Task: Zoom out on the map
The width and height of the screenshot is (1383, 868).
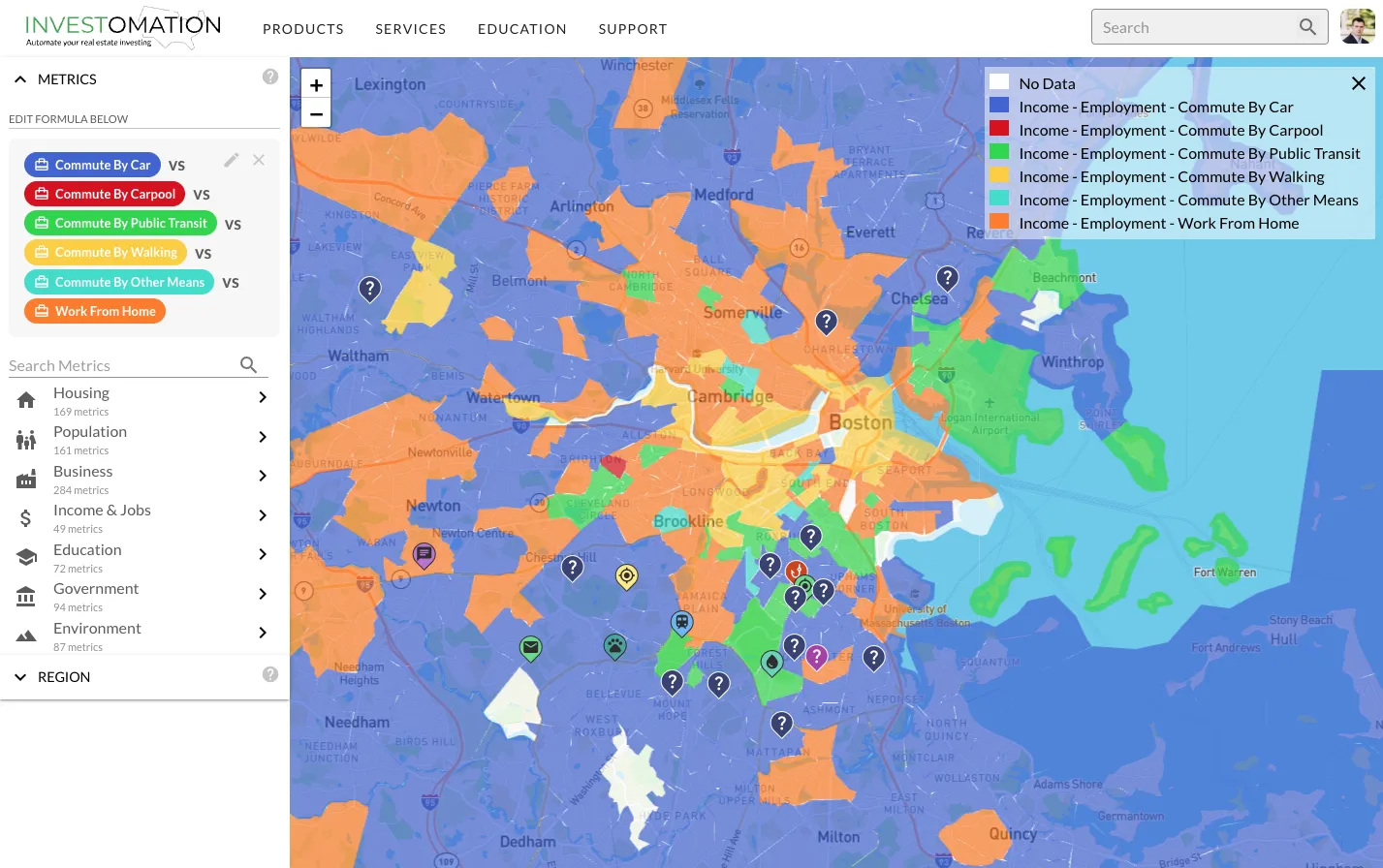Action: (316, 113)
